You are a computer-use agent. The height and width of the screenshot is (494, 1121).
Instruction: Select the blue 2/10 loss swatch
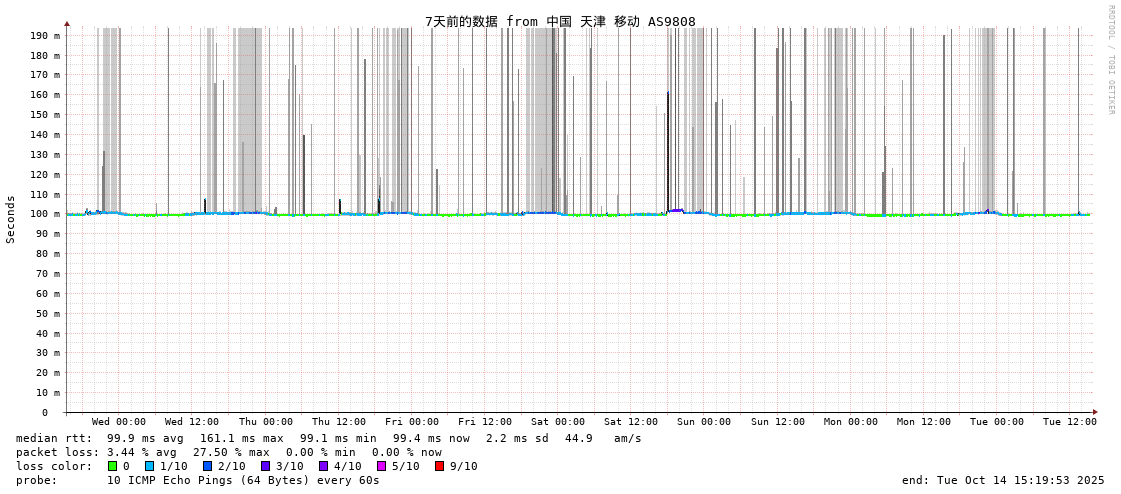click(208, 466)
